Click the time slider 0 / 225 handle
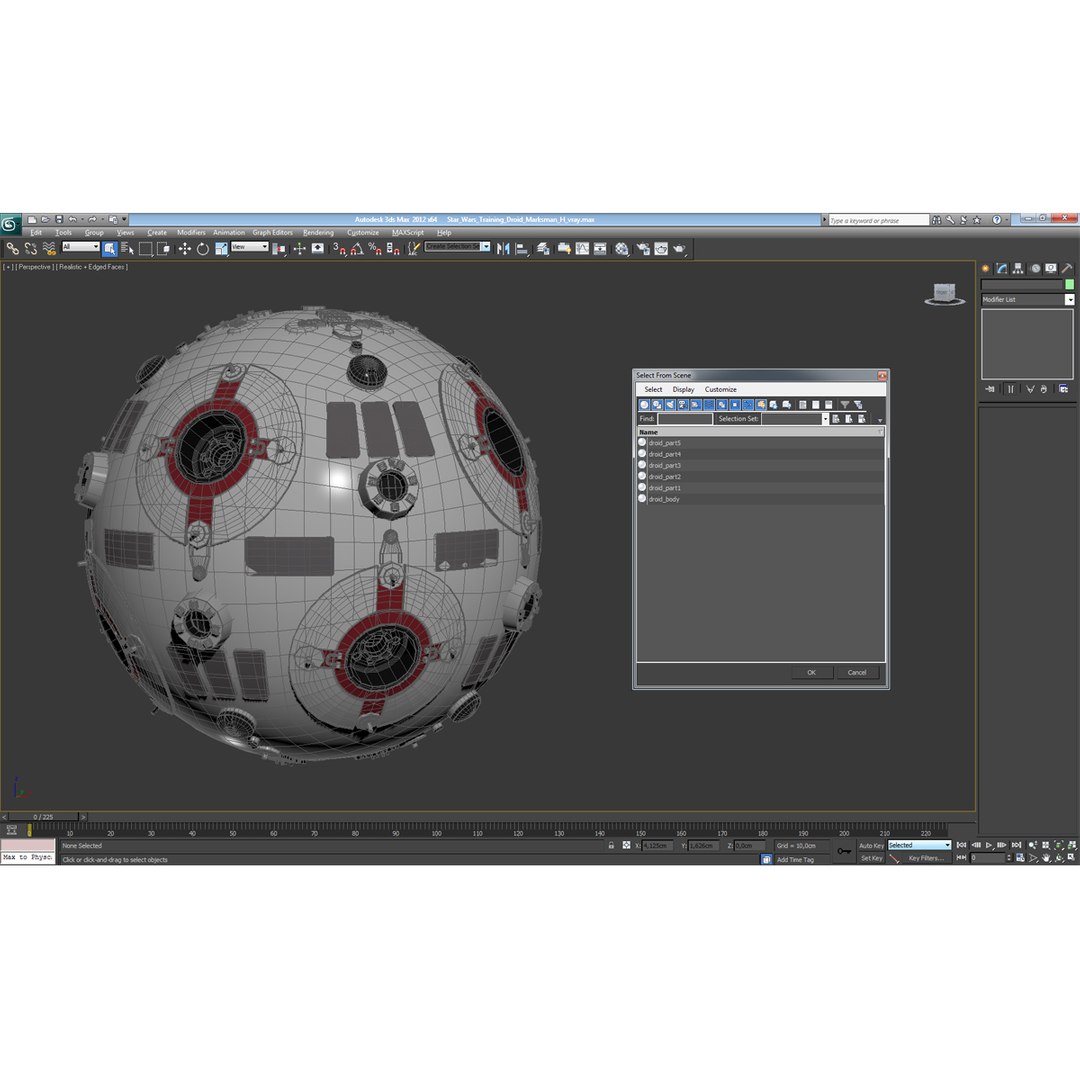The image size is (1080, 1080). [43, 817]
